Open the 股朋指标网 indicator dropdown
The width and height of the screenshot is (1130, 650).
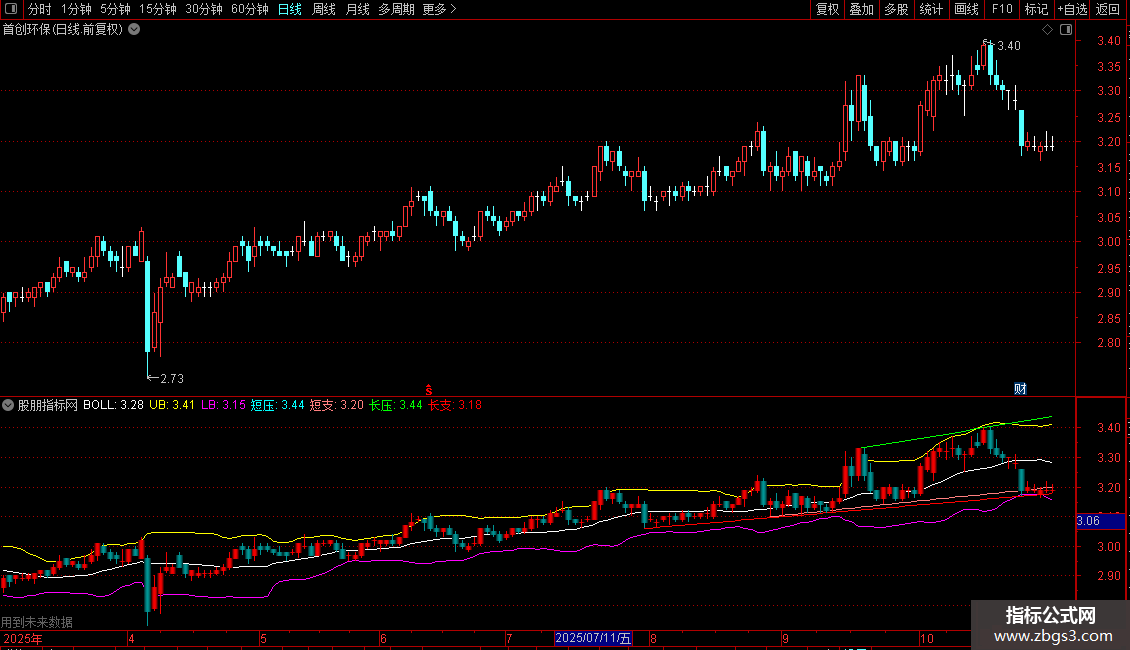point(8,405)
